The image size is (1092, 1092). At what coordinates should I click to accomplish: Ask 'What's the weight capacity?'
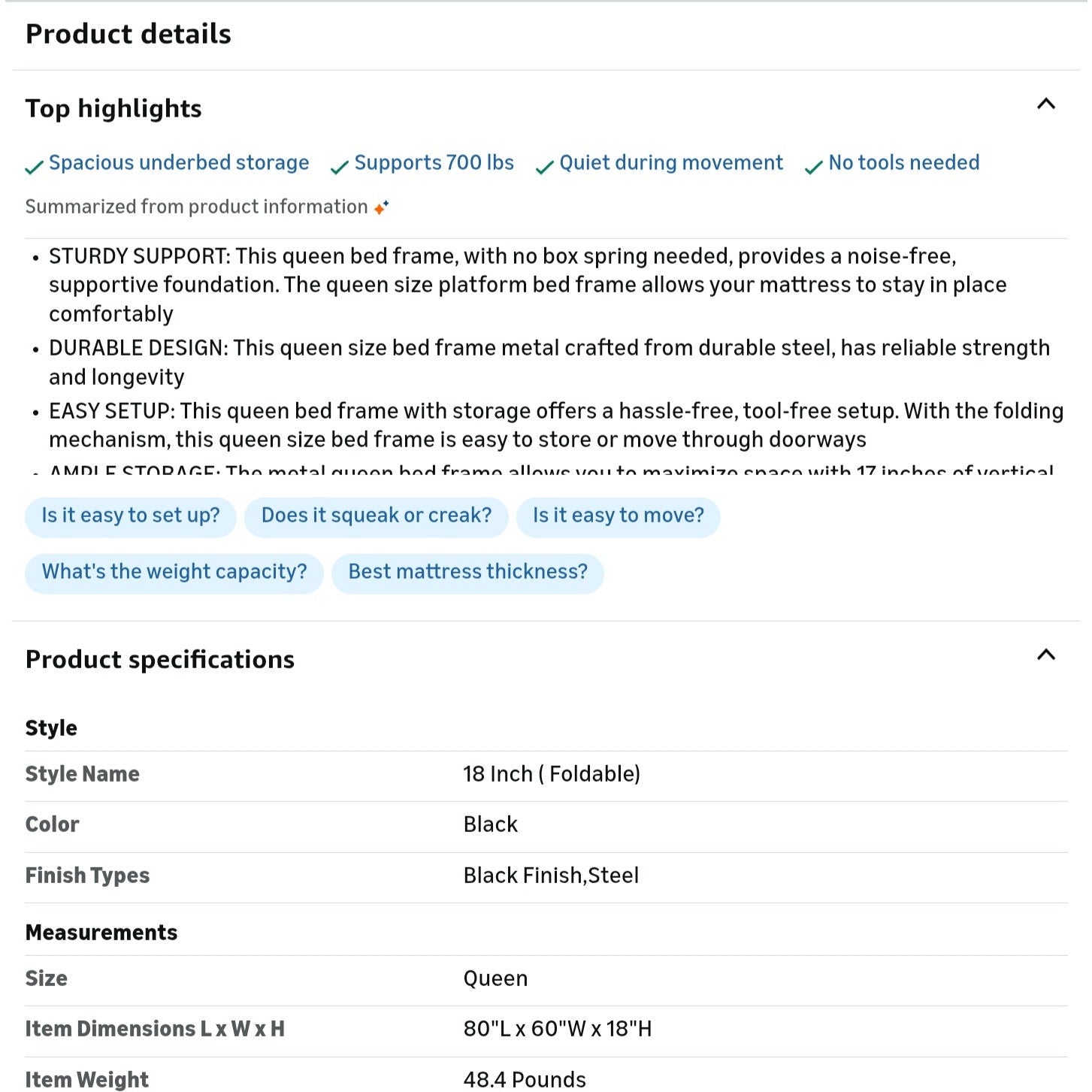coord(174,572)
